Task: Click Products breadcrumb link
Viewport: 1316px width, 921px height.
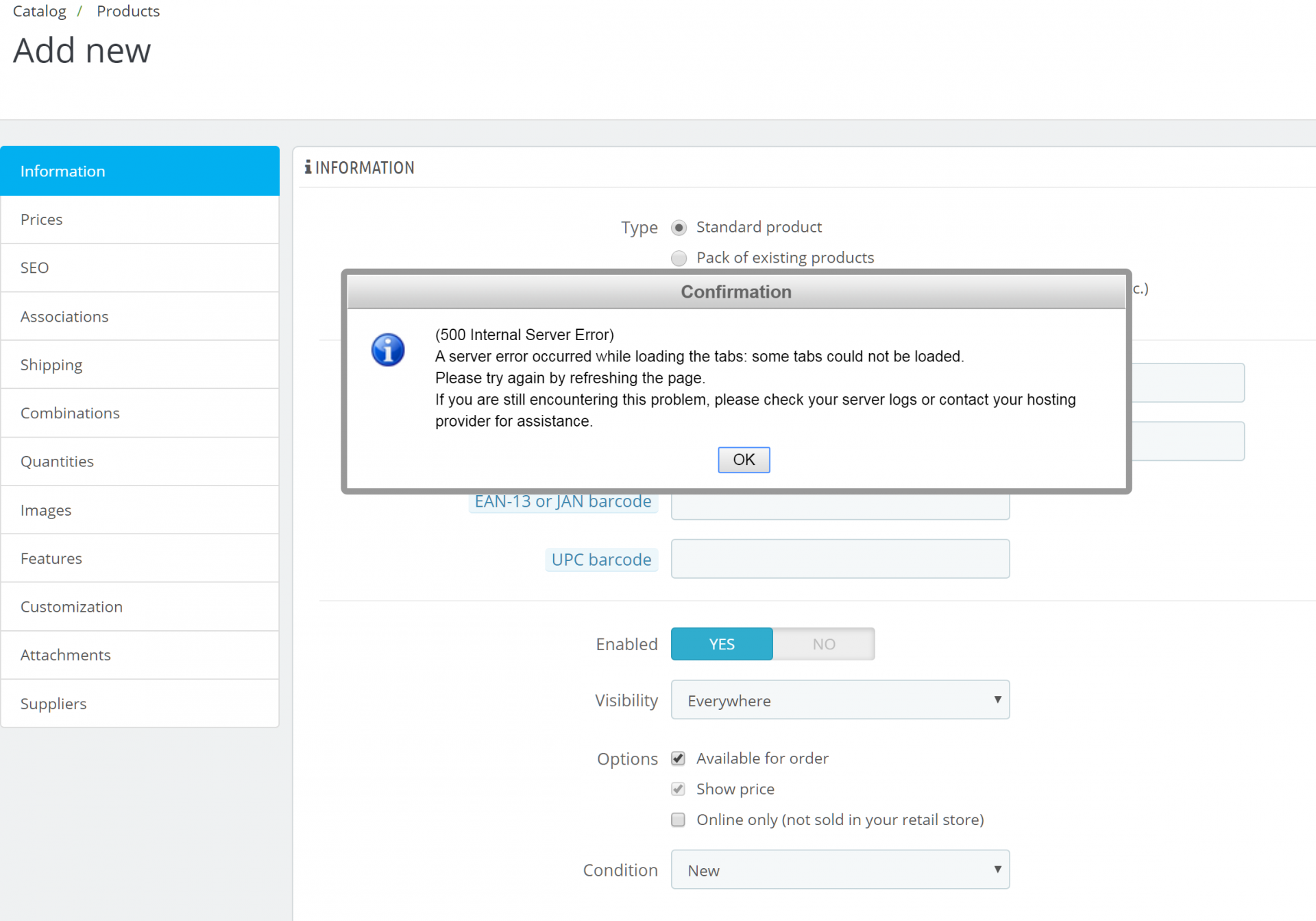Action: (x=128, y=11)
